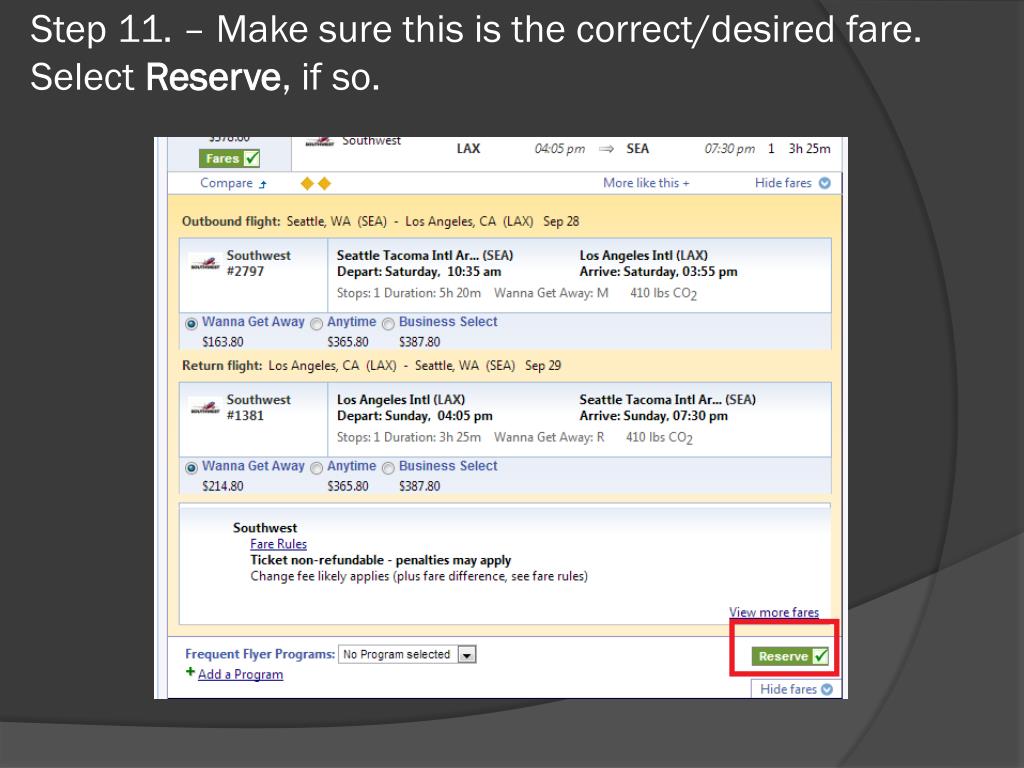Screen dimensions: 1024x768
Task: Click the 'Outbound flight:' header text
Action: pyautogui.click(x=231, y=221)
